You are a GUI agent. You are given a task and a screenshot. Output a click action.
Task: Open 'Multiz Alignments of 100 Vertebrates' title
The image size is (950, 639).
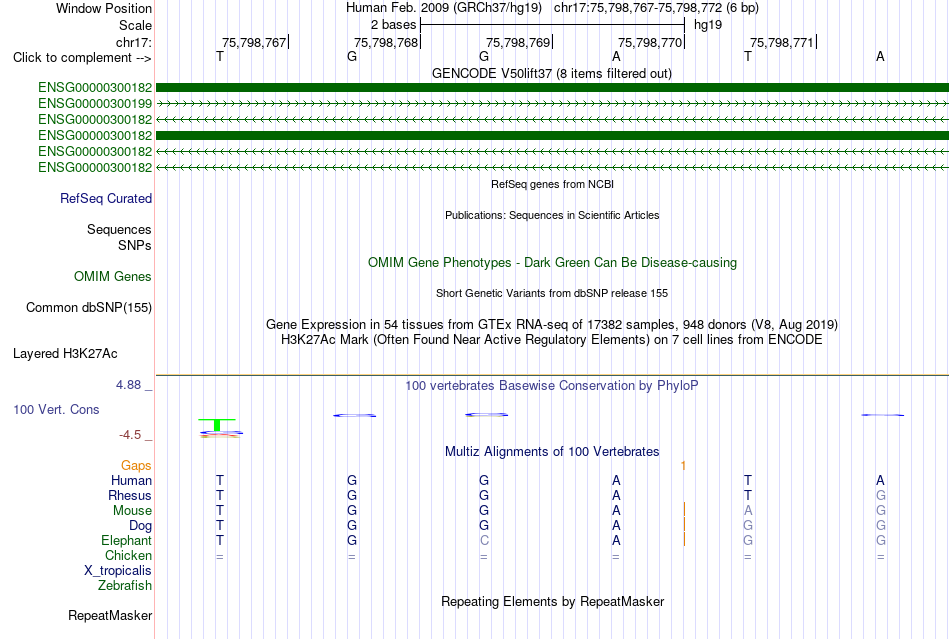point(552,452)
